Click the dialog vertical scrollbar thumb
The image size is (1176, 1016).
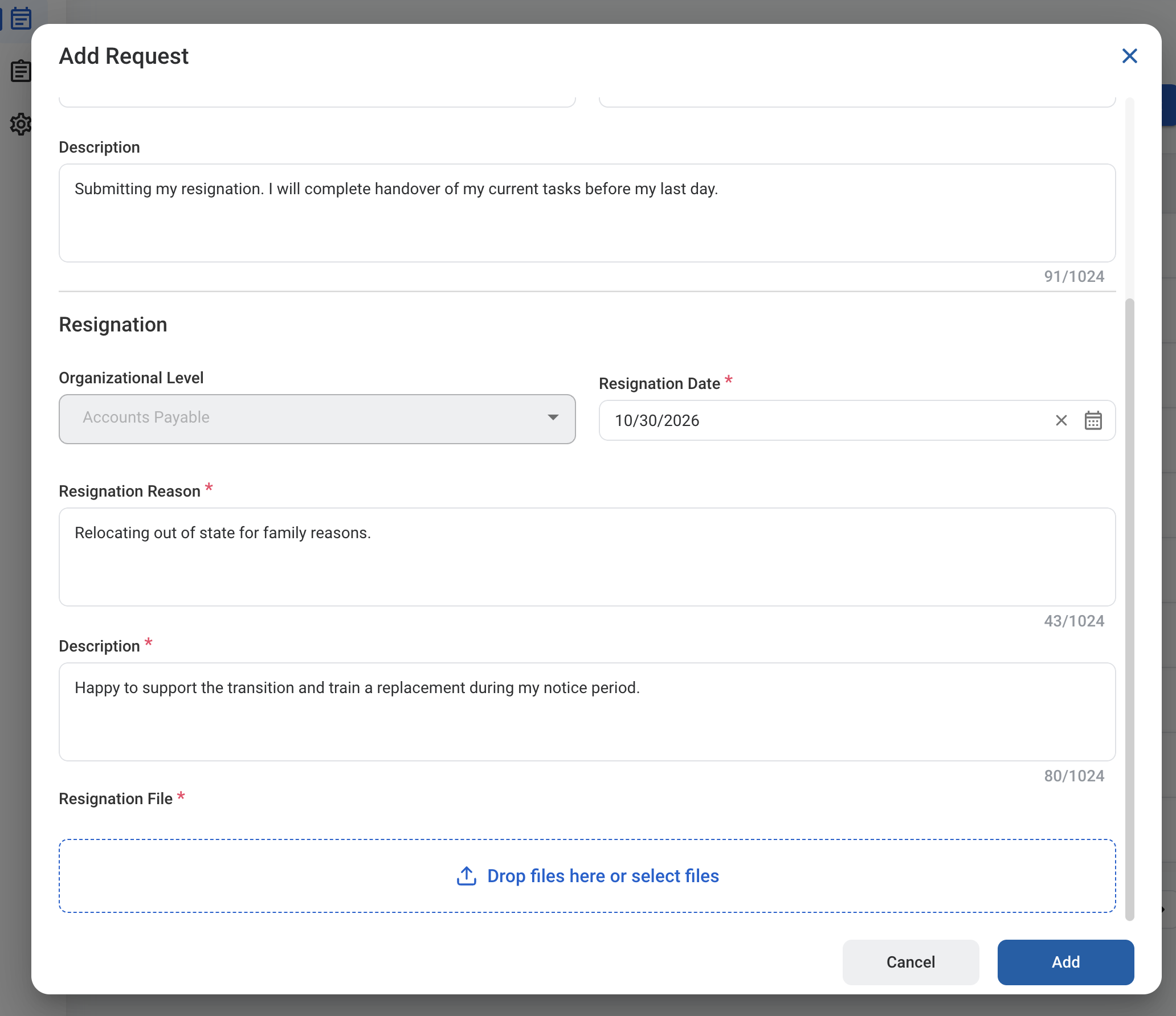[1129, 609]
